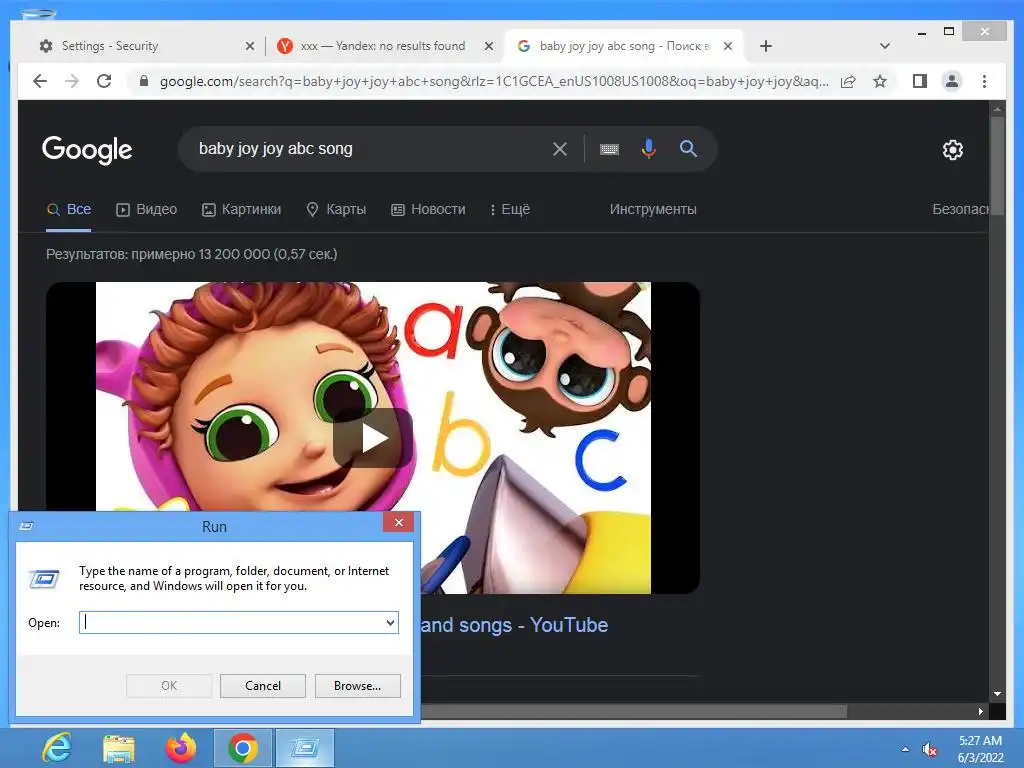
Task: Click the muted volume tray icon
Action: pos(929,750)
